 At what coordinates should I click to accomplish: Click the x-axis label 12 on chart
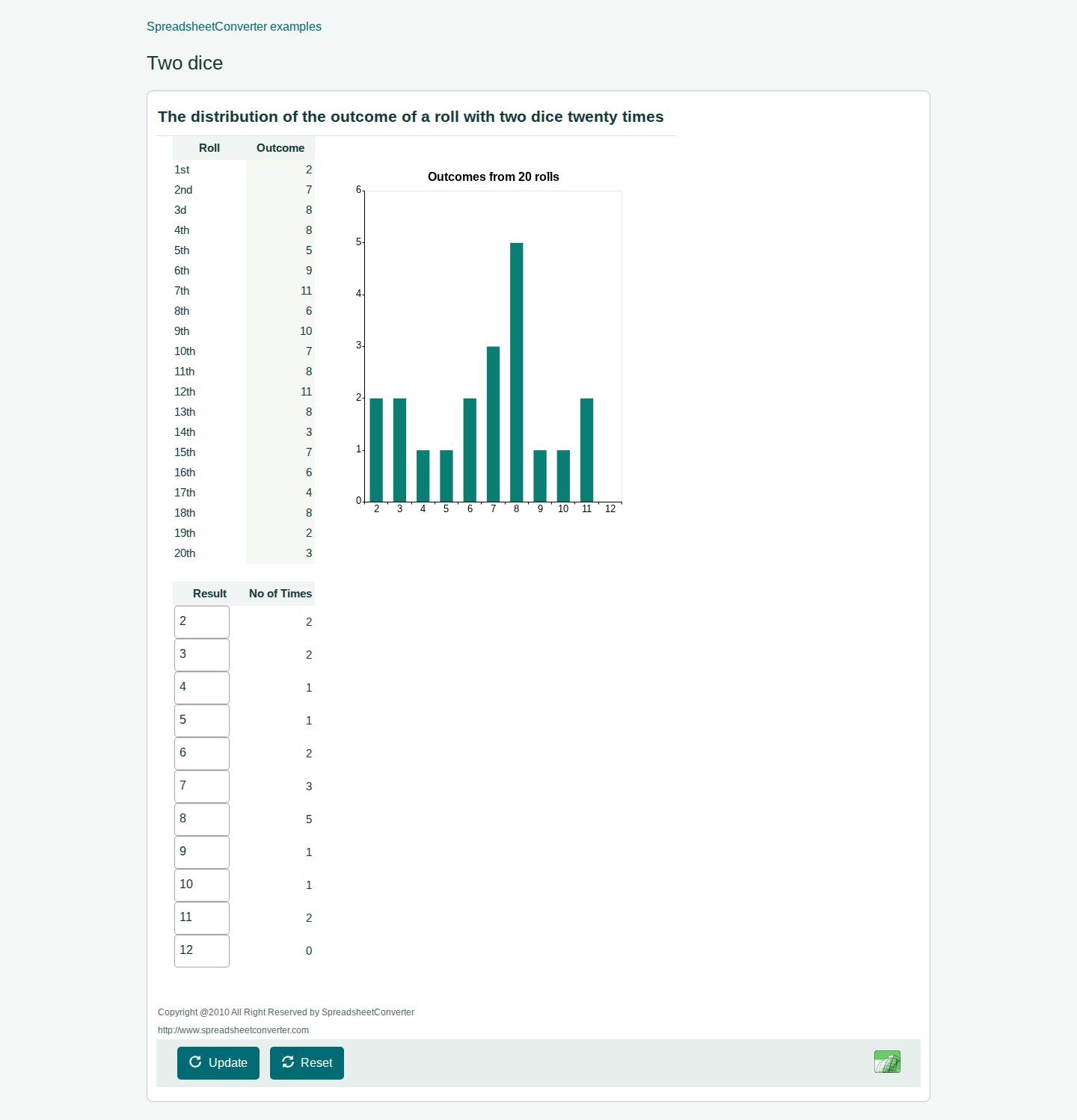(610, 509)
